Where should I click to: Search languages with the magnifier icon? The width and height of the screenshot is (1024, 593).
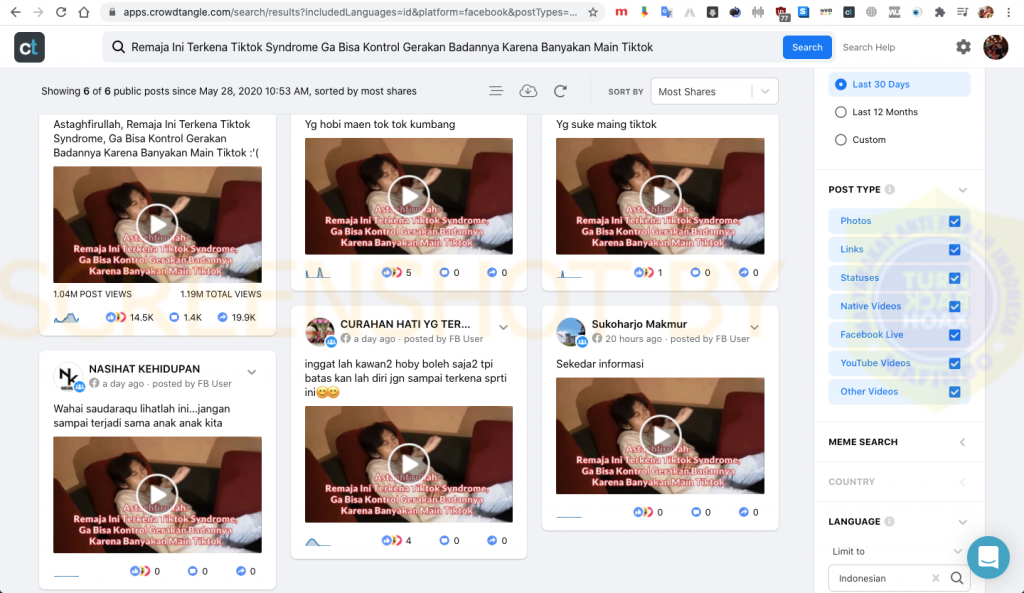[957, 578]
